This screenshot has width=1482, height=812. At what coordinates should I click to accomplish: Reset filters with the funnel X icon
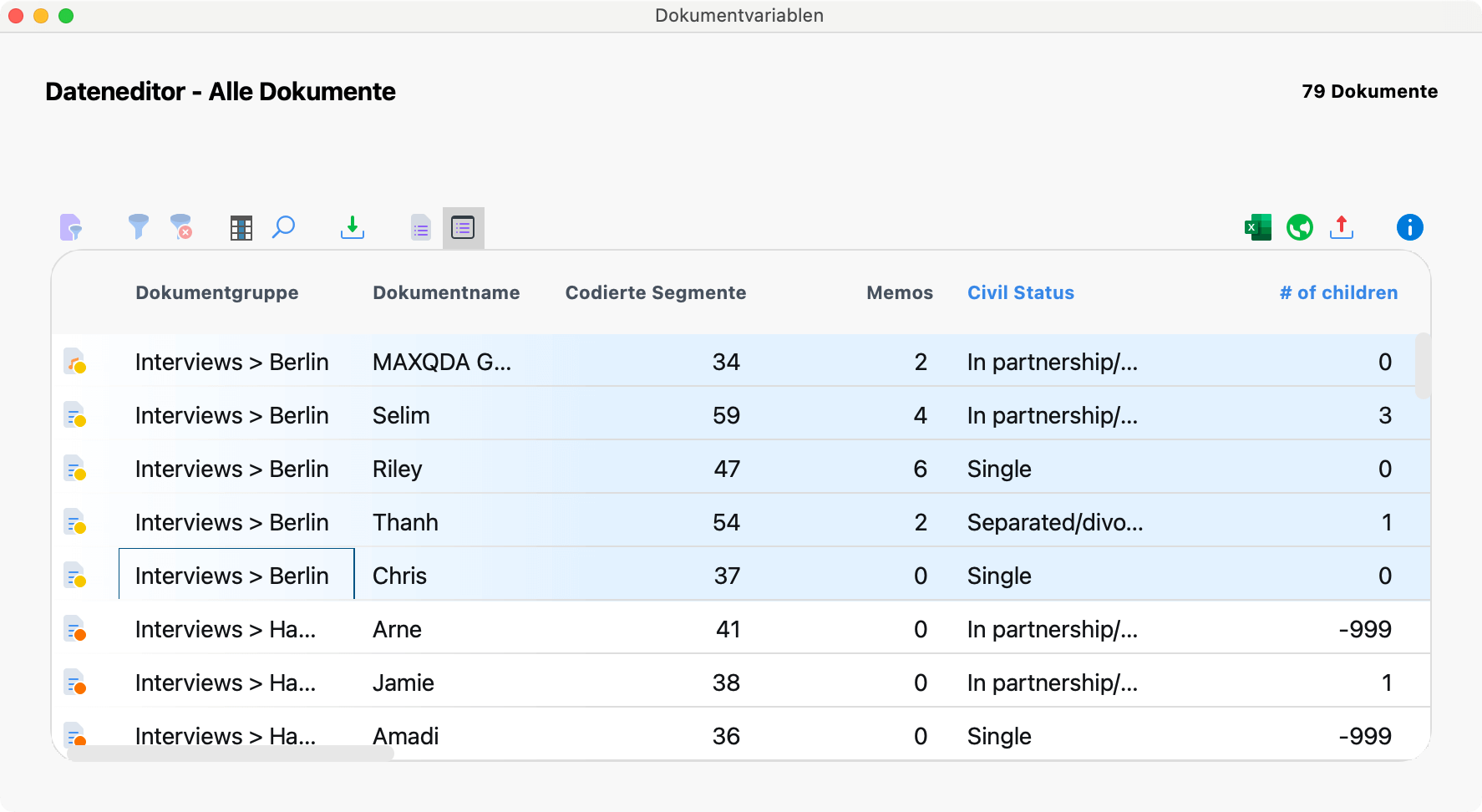click(x=181, y=227)
